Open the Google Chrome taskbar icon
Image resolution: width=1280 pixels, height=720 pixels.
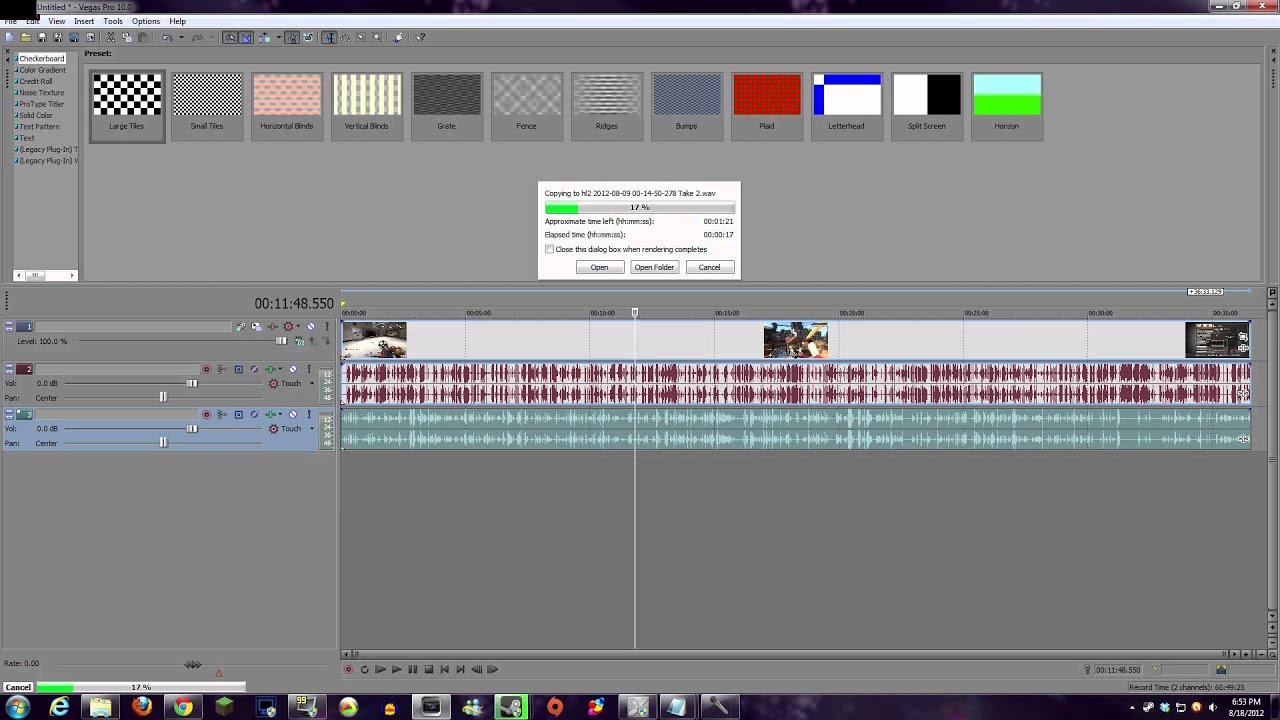(183, 708)
